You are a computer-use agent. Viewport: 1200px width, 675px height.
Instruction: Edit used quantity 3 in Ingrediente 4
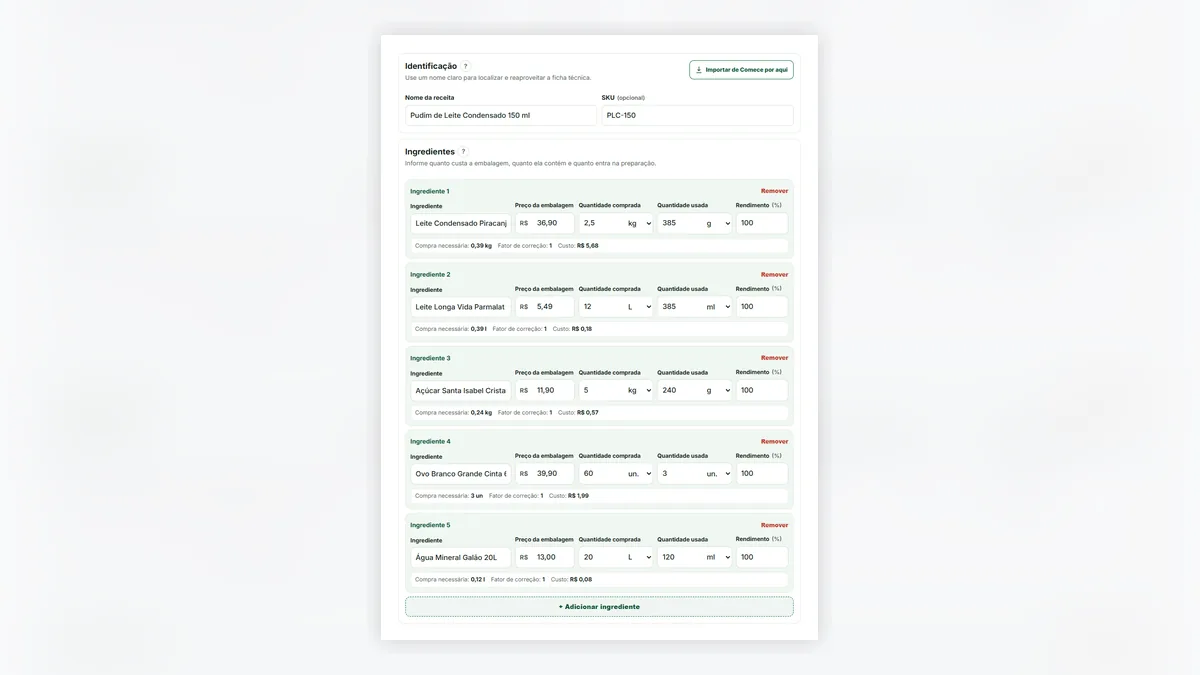tap(679, 474)
